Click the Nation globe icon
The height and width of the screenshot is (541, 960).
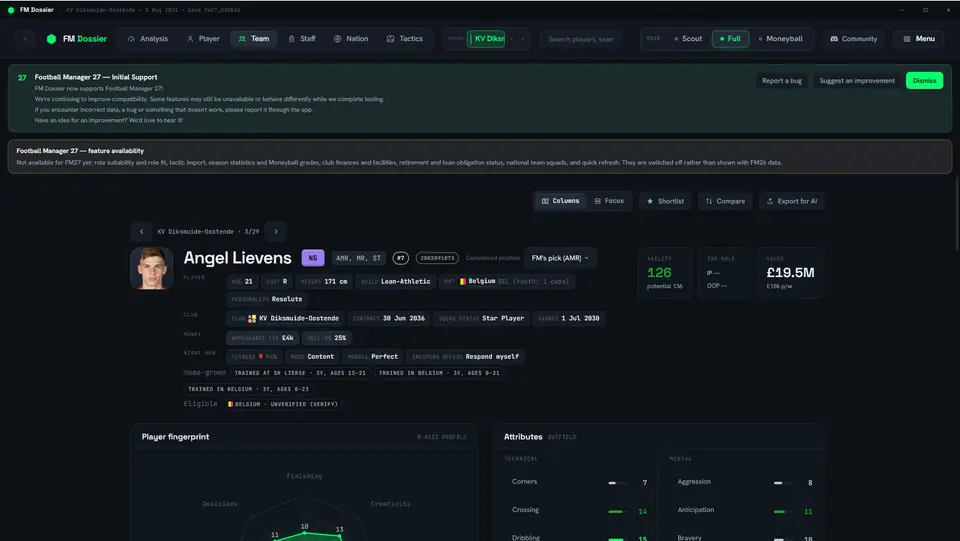(337, 39)
